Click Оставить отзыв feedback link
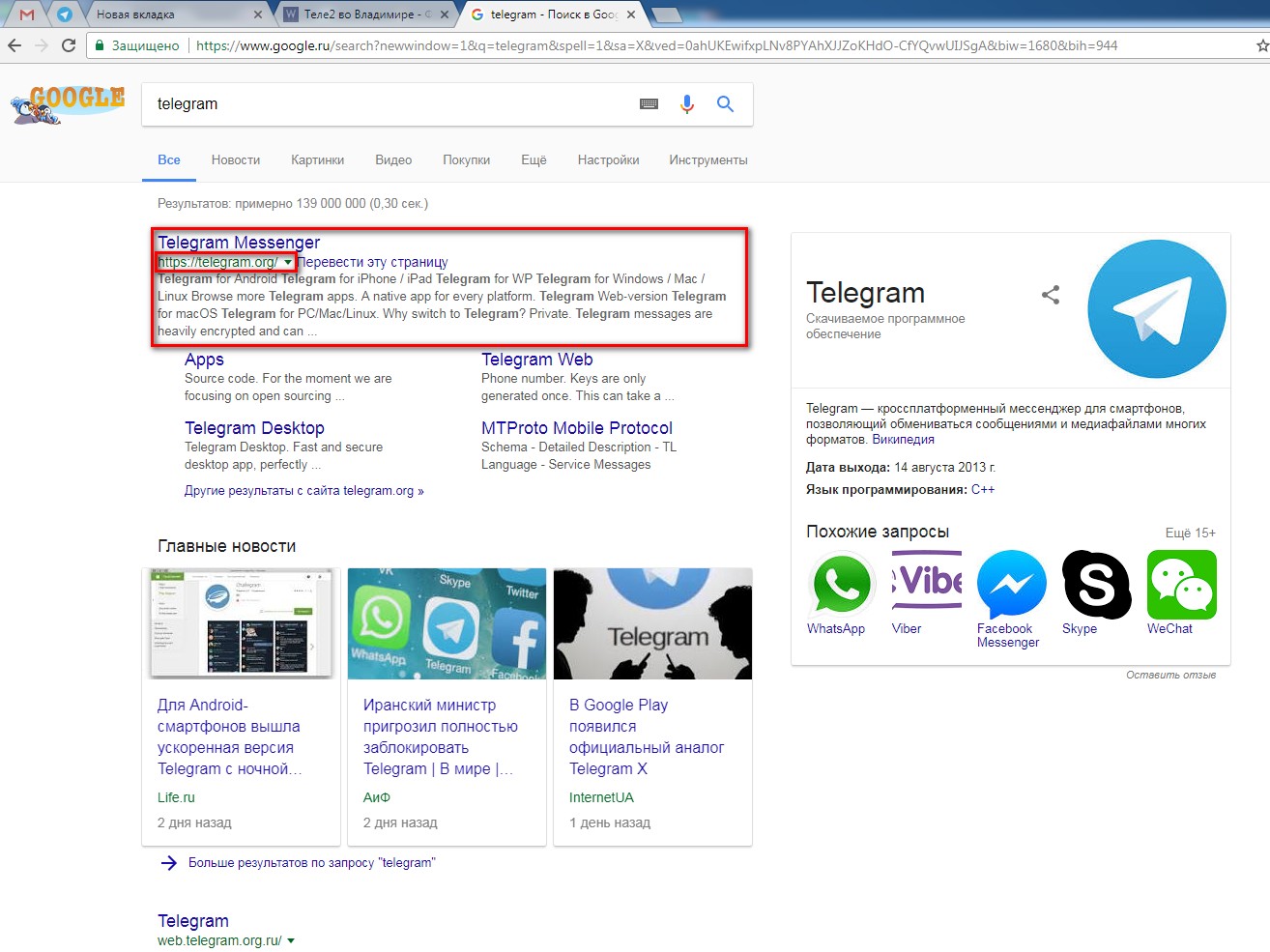The width and height of the screenshot is (1270, 952). 1170,675
